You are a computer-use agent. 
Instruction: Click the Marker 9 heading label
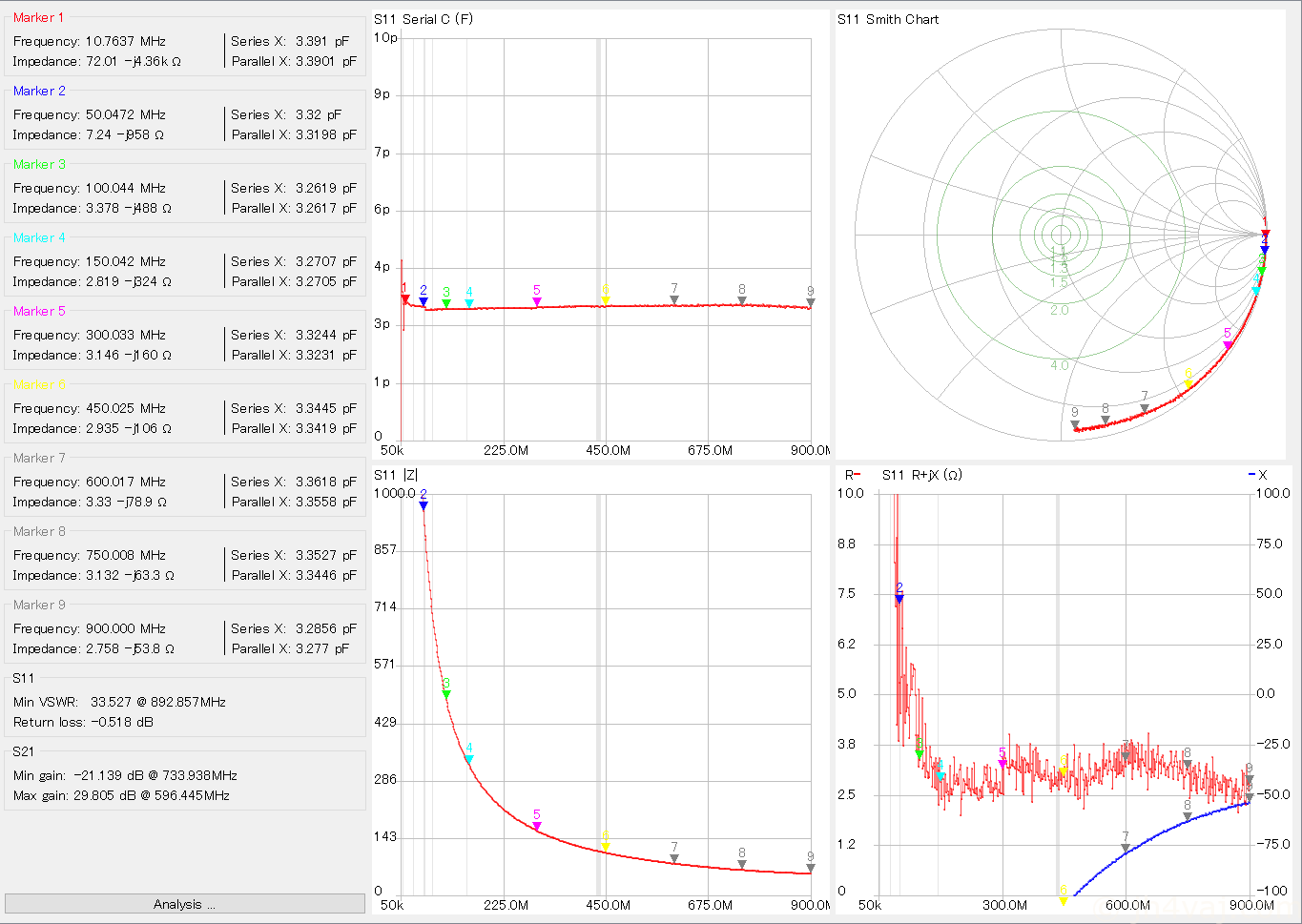coord(39,605)
